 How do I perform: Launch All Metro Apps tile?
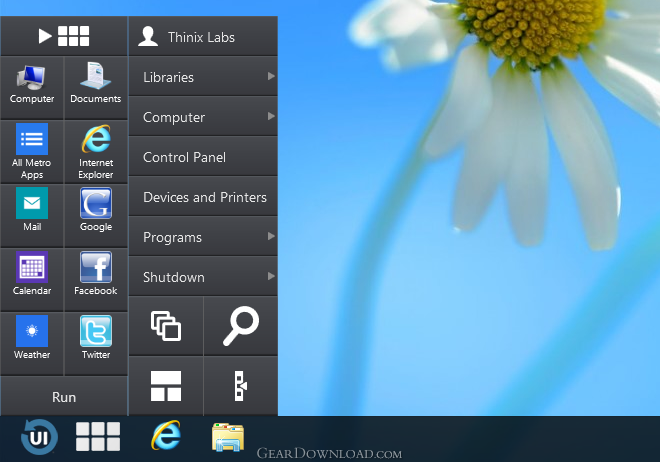point(32,151)
